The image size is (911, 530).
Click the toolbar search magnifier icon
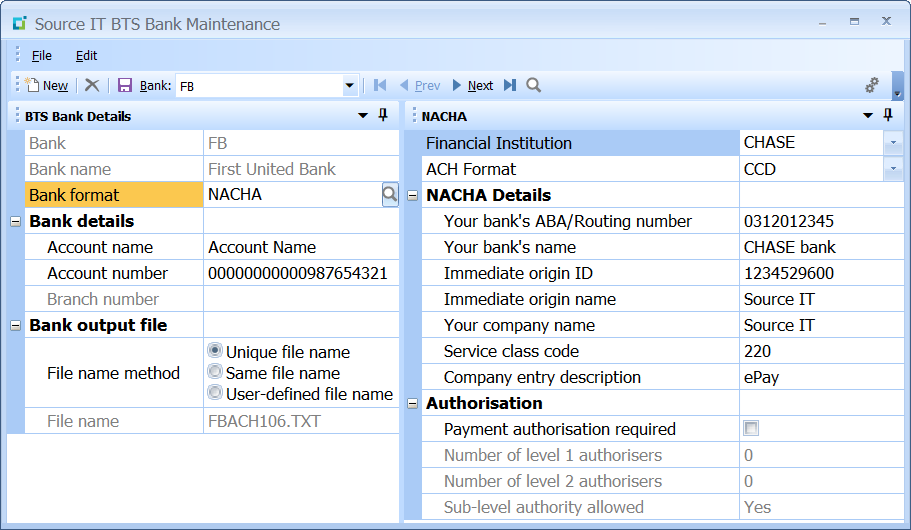pyautogui.click(x=534, y=86)
